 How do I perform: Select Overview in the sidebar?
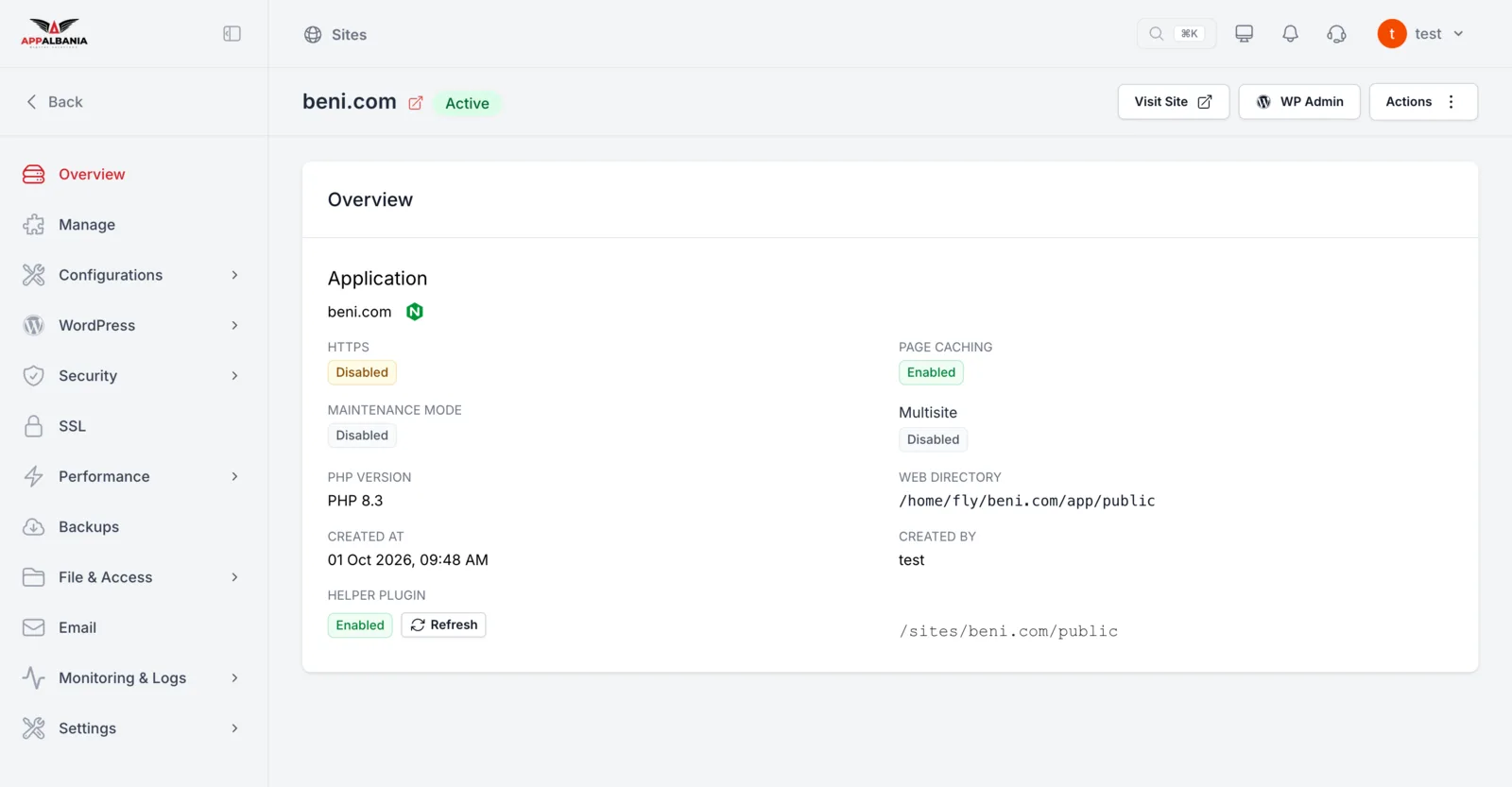[x=92, y=175]
